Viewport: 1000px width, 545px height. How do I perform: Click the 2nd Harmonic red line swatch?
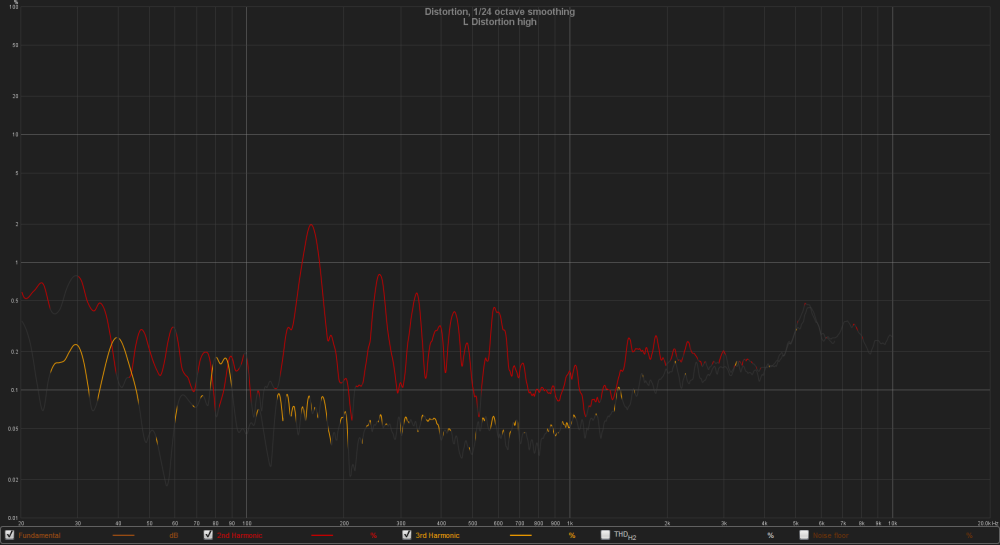[x=322, y=535]
